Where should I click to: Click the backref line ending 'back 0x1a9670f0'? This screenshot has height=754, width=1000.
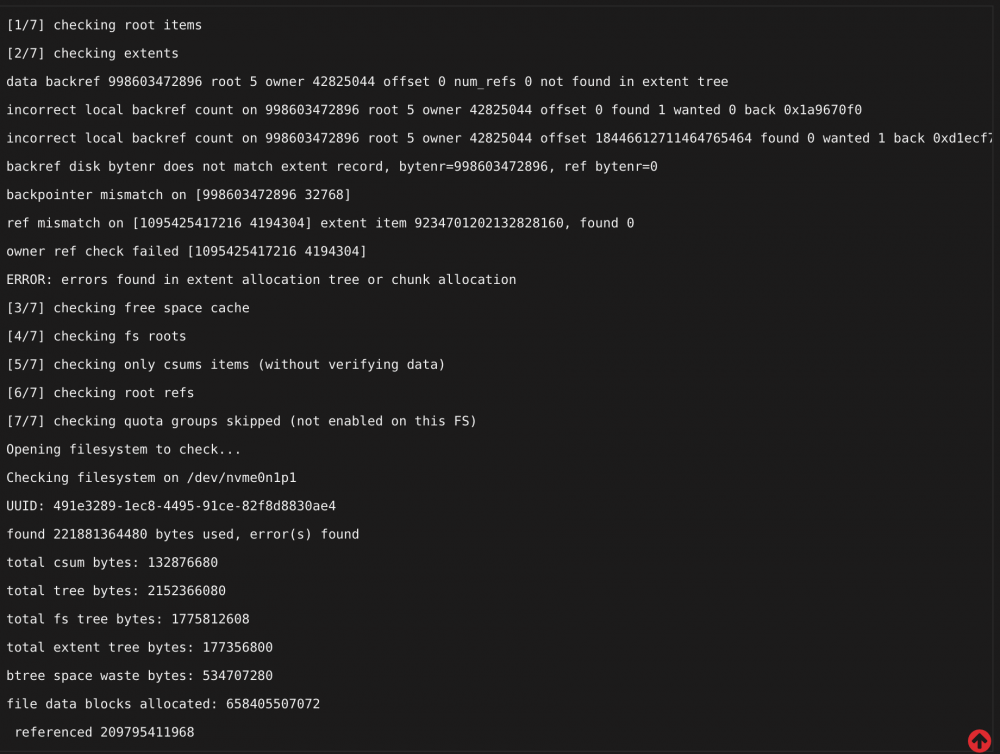pos(434,110)
